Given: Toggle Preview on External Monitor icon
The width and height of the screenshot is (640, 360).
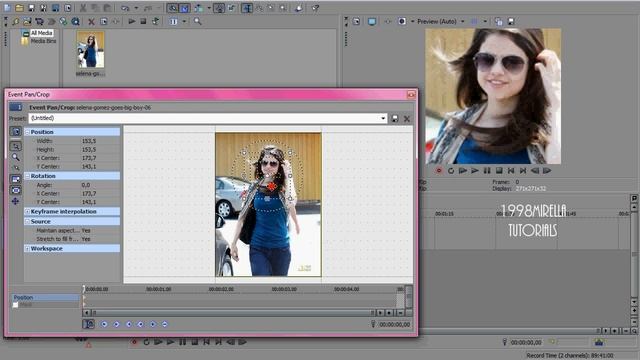Looking at the screenshot, I should click(x=372, y=21).
